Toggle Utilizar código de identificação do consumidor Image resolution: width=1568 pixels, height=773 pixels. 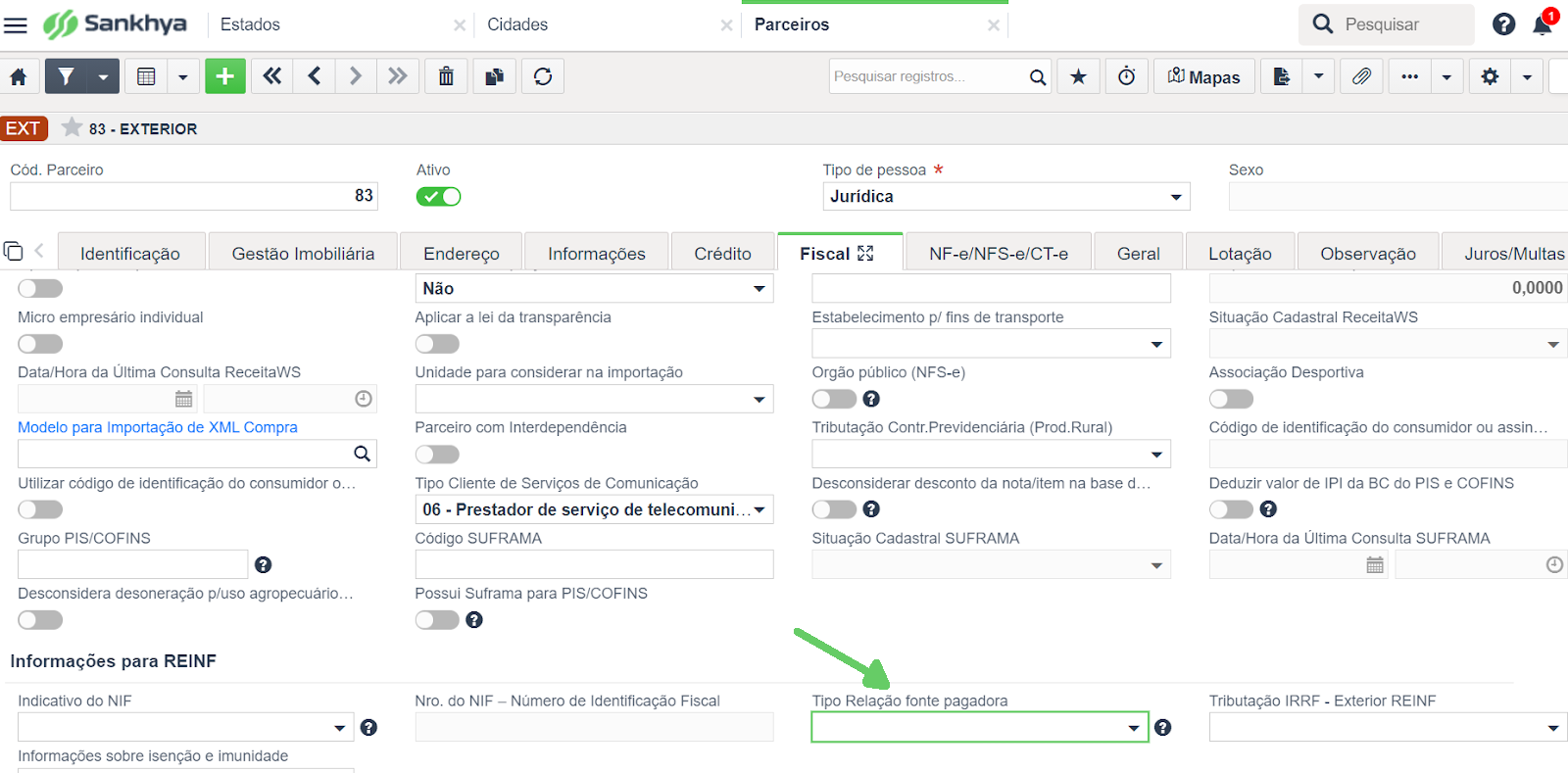click(40, 509)
